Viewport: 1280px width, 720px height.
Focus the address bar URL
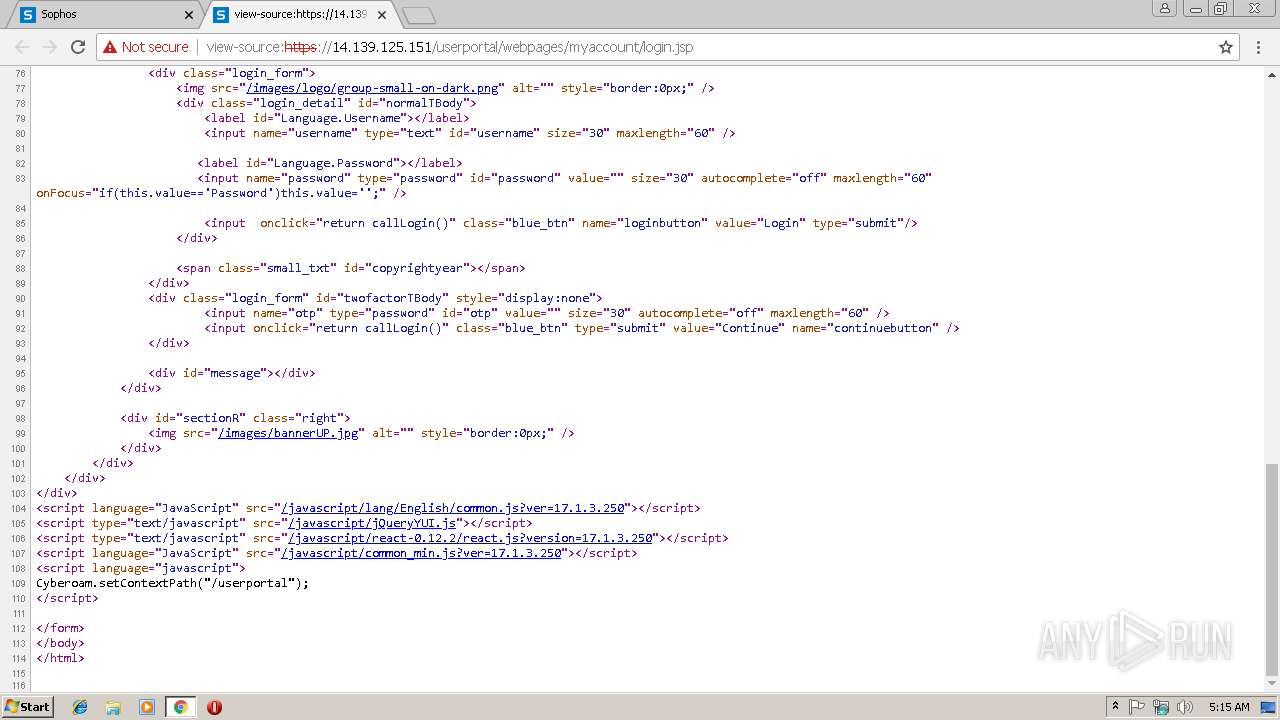pyautogui.click(x=450, y=47)
